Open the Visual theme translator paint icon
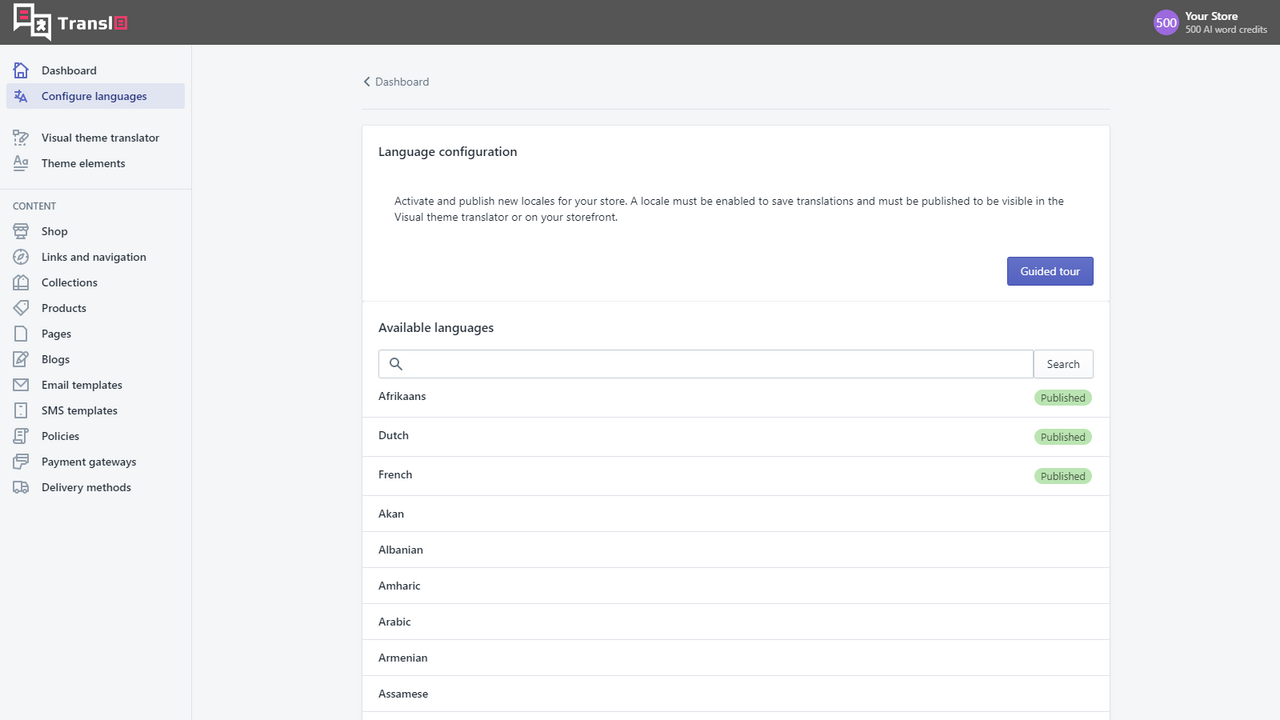Viewport: 1280px width, 720px height. click(x=21, y=137)
